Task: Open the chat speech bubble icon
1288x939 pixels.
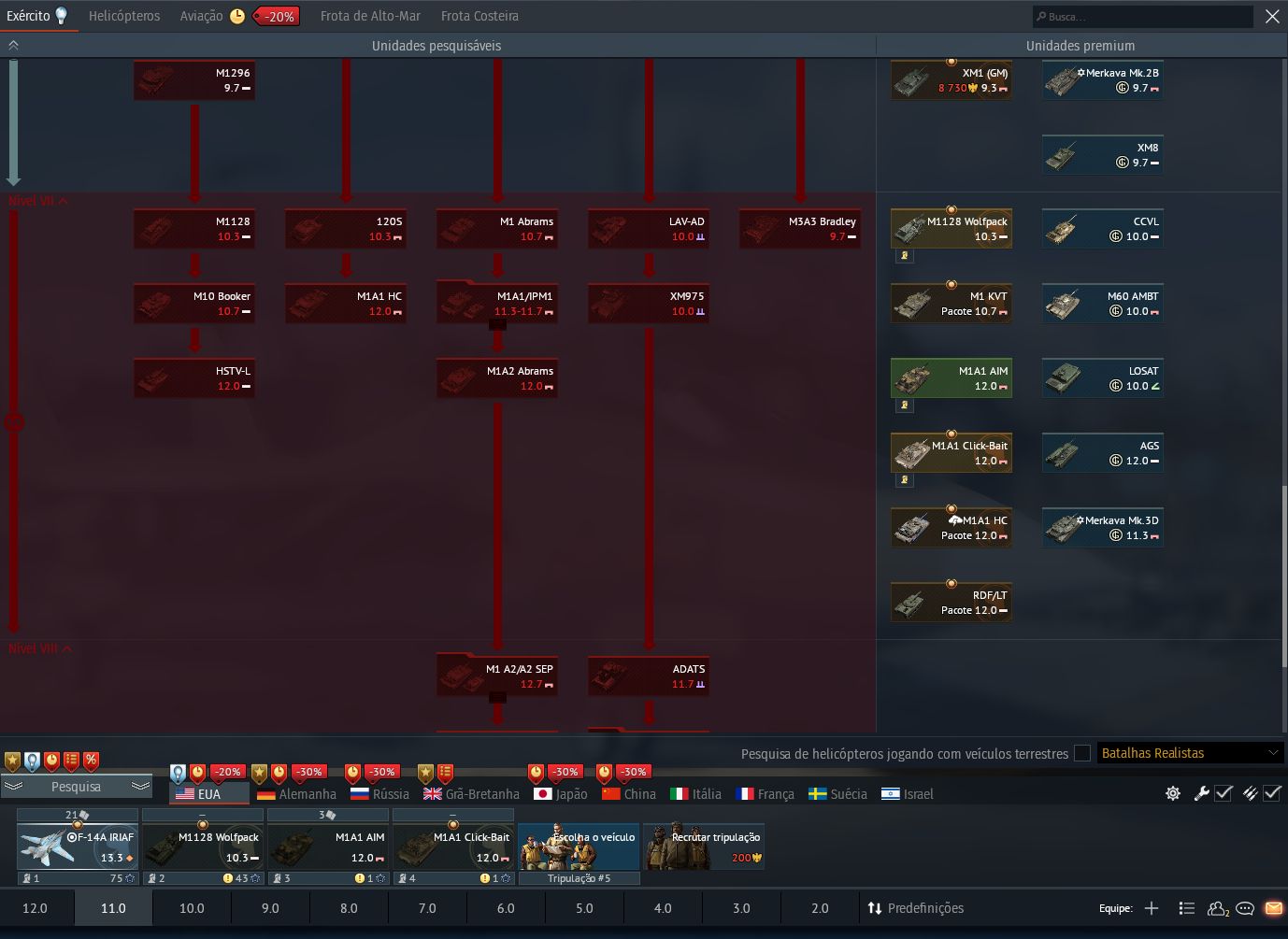Action: click(1245, 908)
